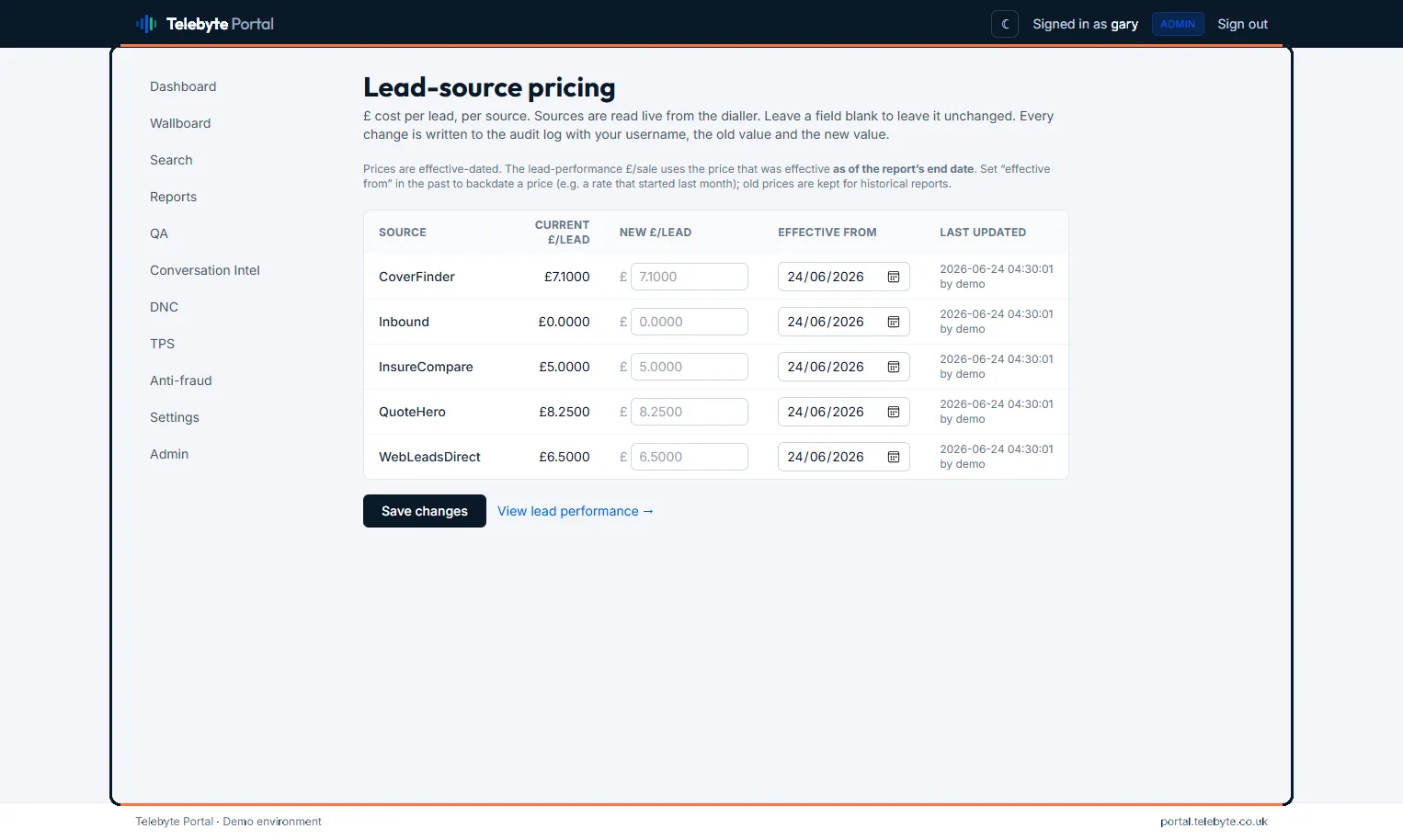Navigate to Reports
This screenshot has height=840, width=1403.
point(173,197)
